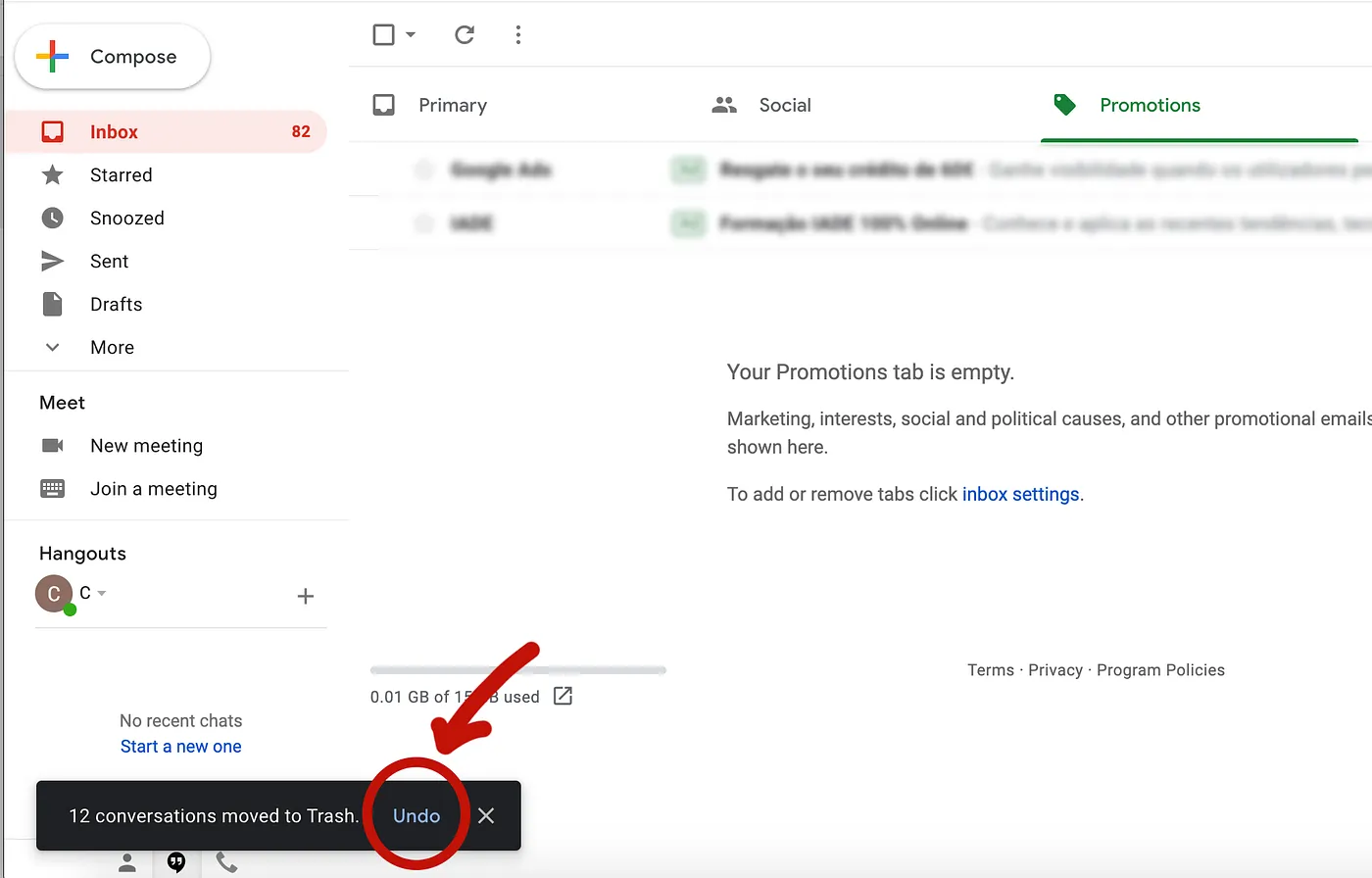
Task: Click the Inbox unread count 82
Action: pyautogui.click(x=301, y=132)
